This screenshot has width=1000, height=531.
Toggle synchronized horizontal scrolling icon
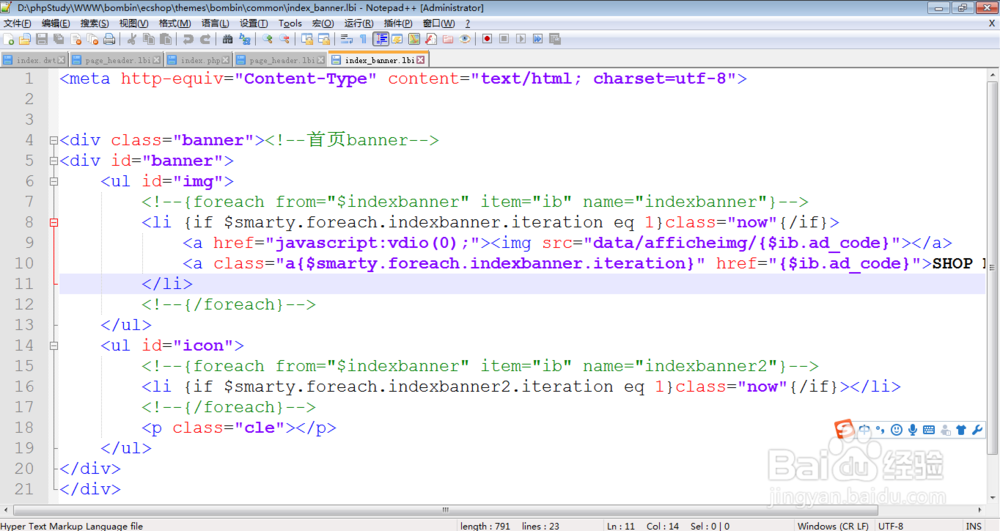[324, 40]
